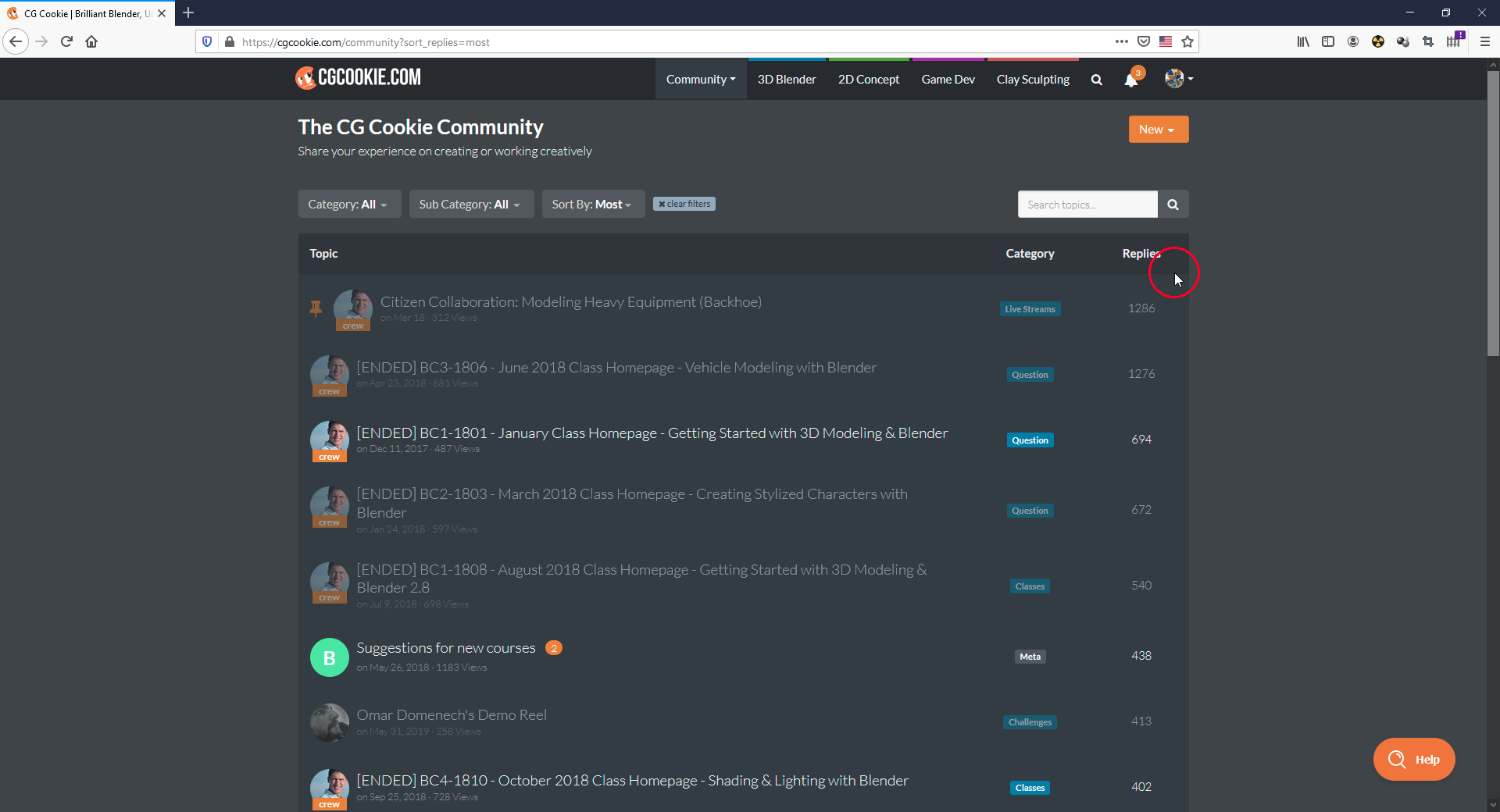This screenshot has height=812, width=1500.
Task: Open the BC3-1806 June 2018 Class topic
Action: 616,368
